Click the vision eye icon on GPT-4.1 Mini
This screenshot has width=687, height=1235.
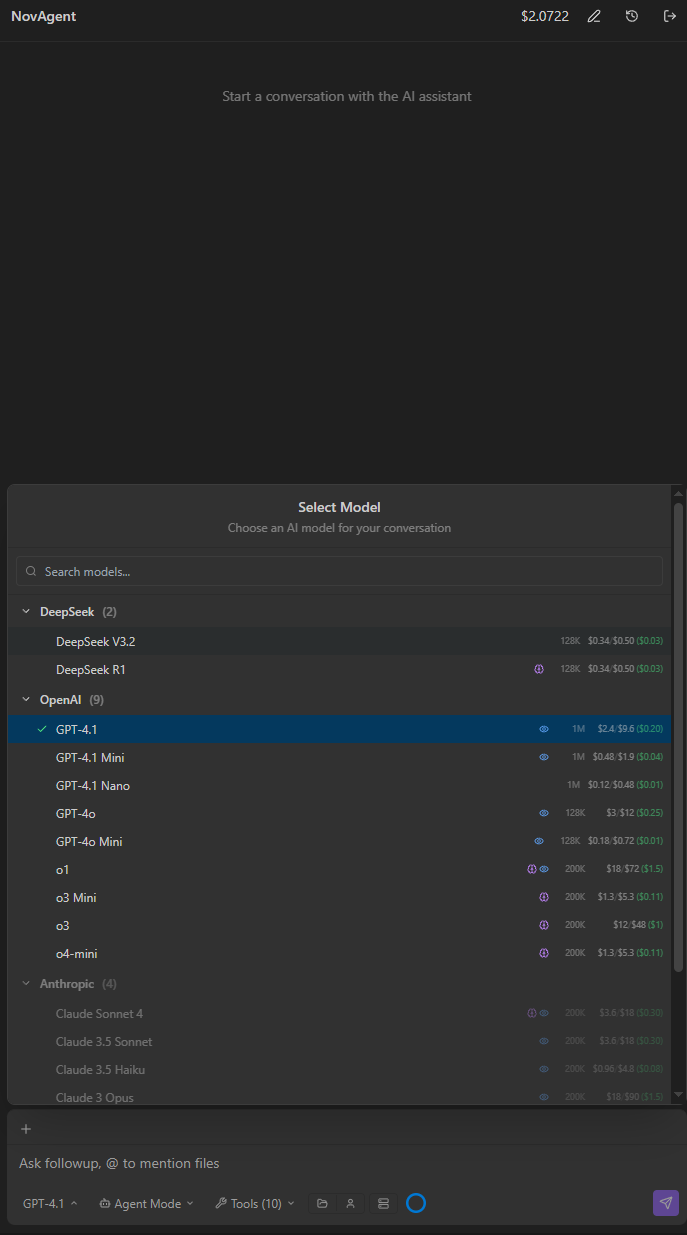[x=544, y=757]
